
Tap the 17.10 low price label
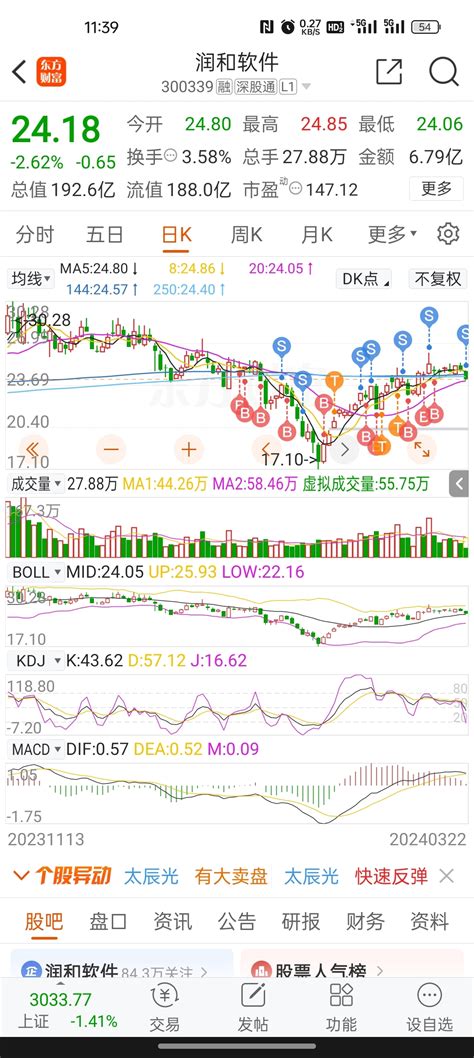[290, 461]
